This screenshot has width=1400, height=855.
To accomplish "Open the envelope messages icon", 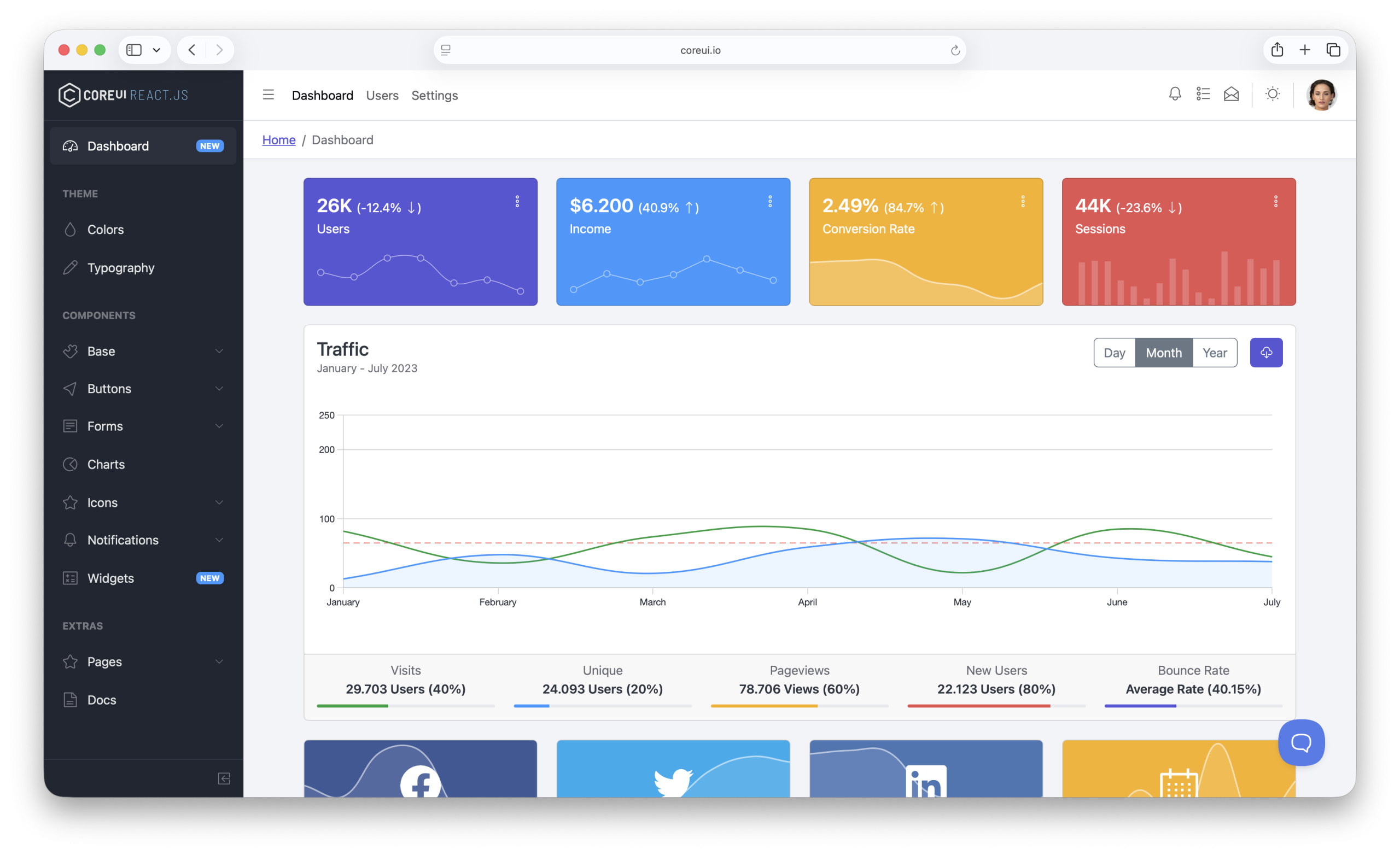I will (1231, 95).
